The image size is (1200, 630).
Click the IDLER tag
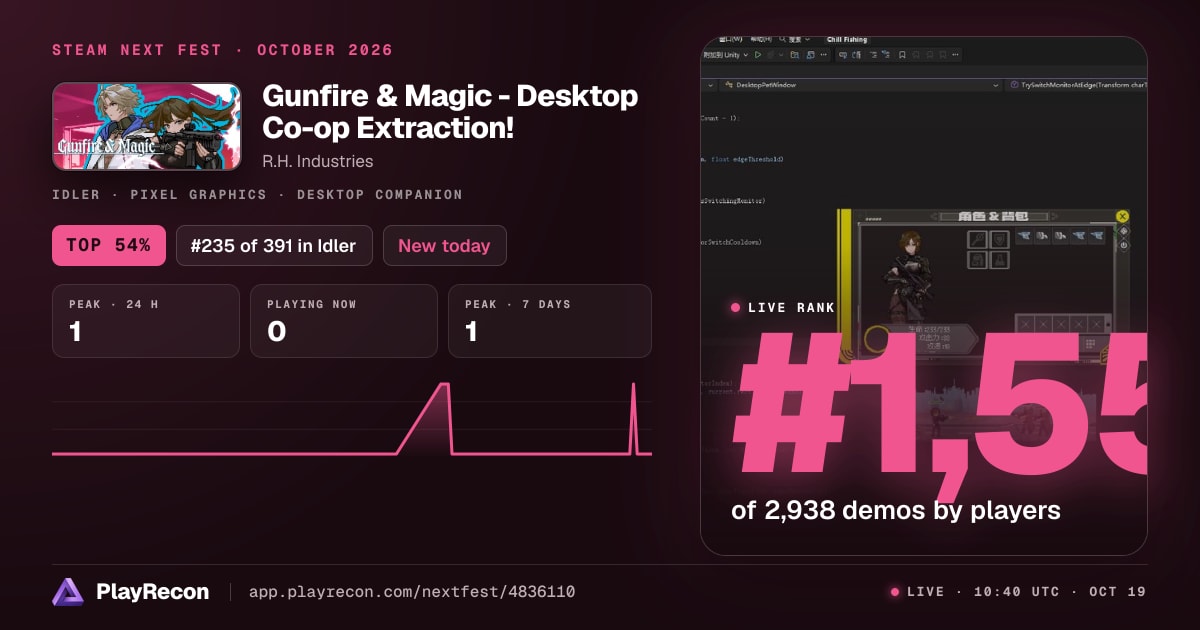point(76,195)
